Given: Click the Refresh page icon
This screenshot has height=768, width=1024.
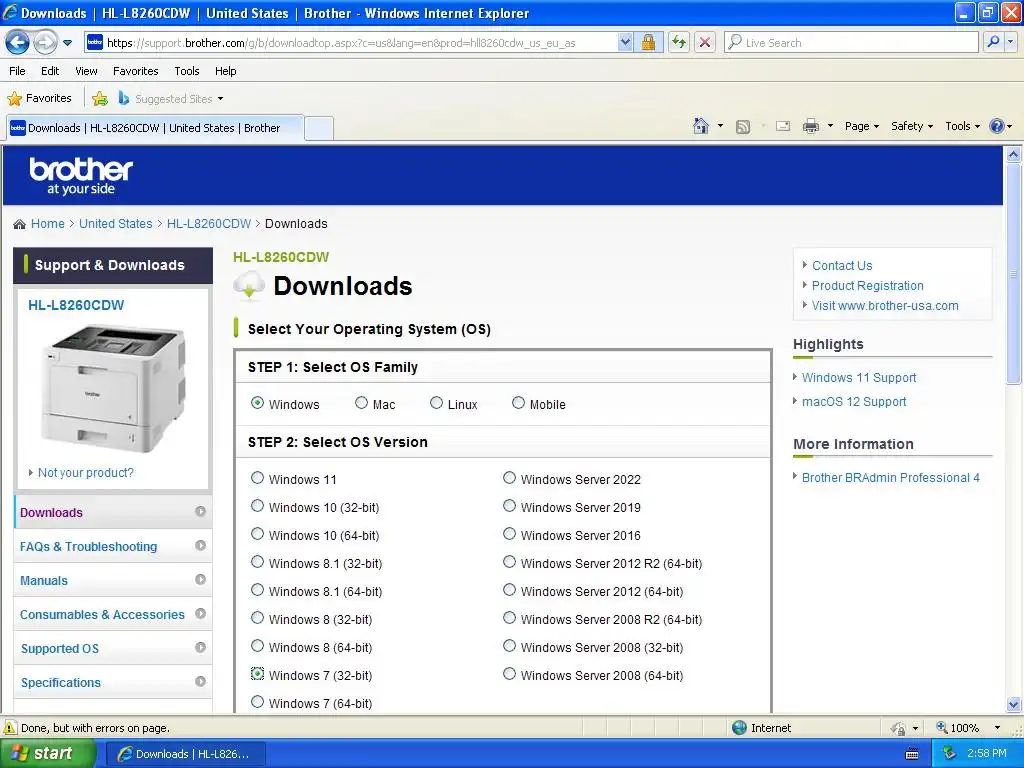Looking at the screenshot, I should coord(679,42).
